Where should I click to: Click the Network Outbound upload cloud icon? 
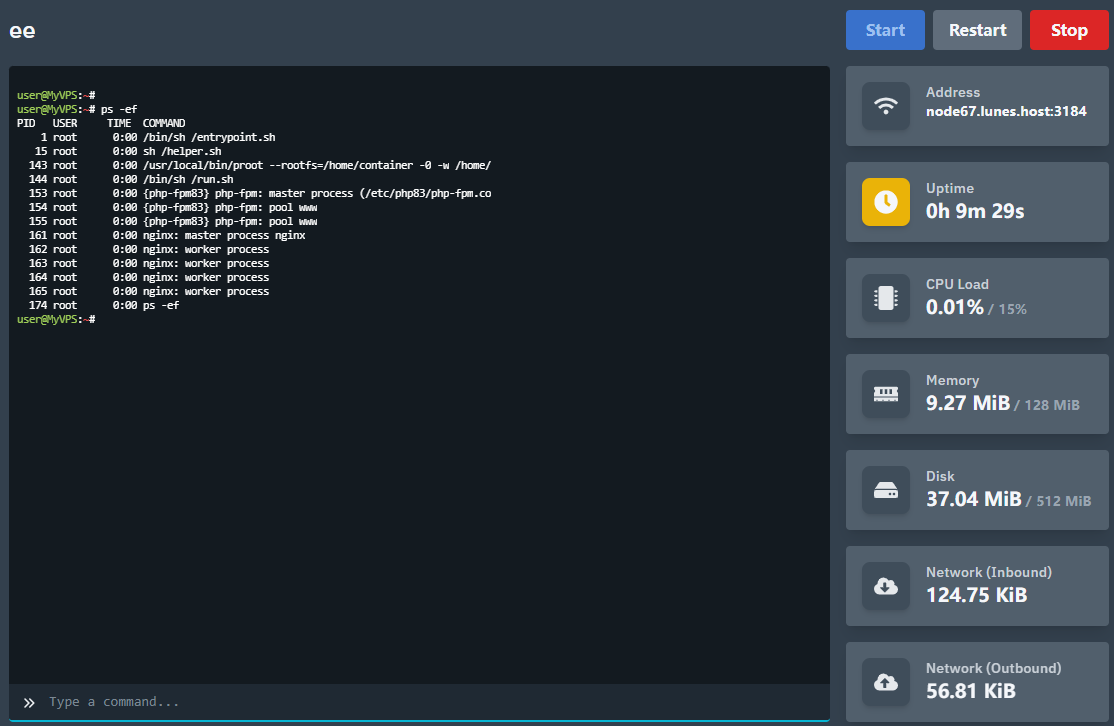(x=886, y=682)
